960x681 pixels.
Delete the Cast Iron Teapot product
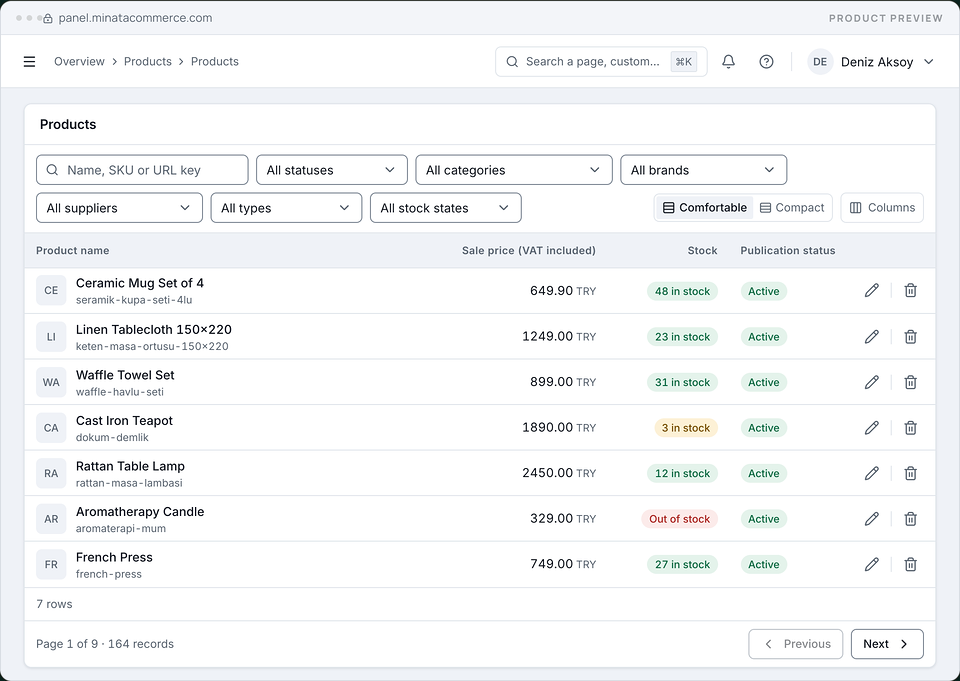point(910,427)
